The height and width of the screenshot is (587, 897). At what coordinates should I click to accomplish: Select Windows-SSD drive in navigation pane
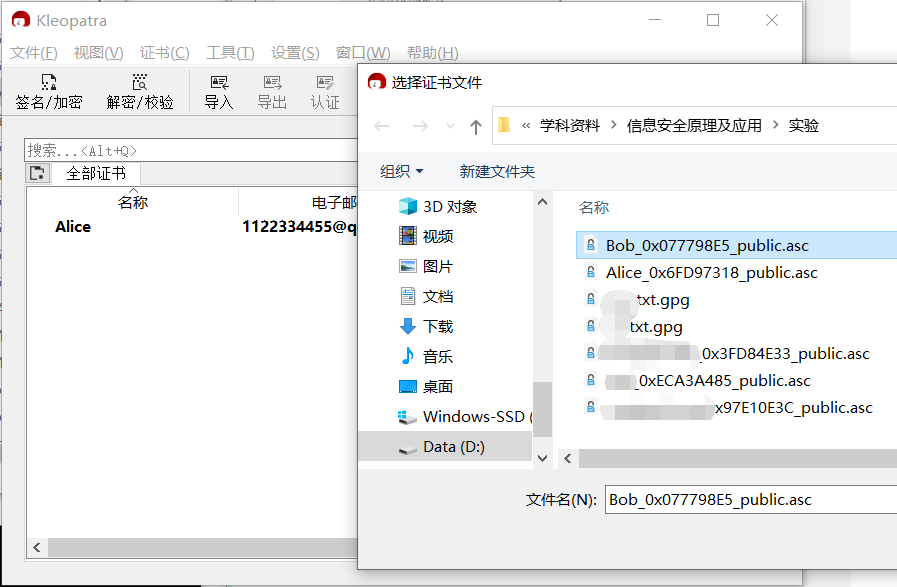tap(464, 417)
